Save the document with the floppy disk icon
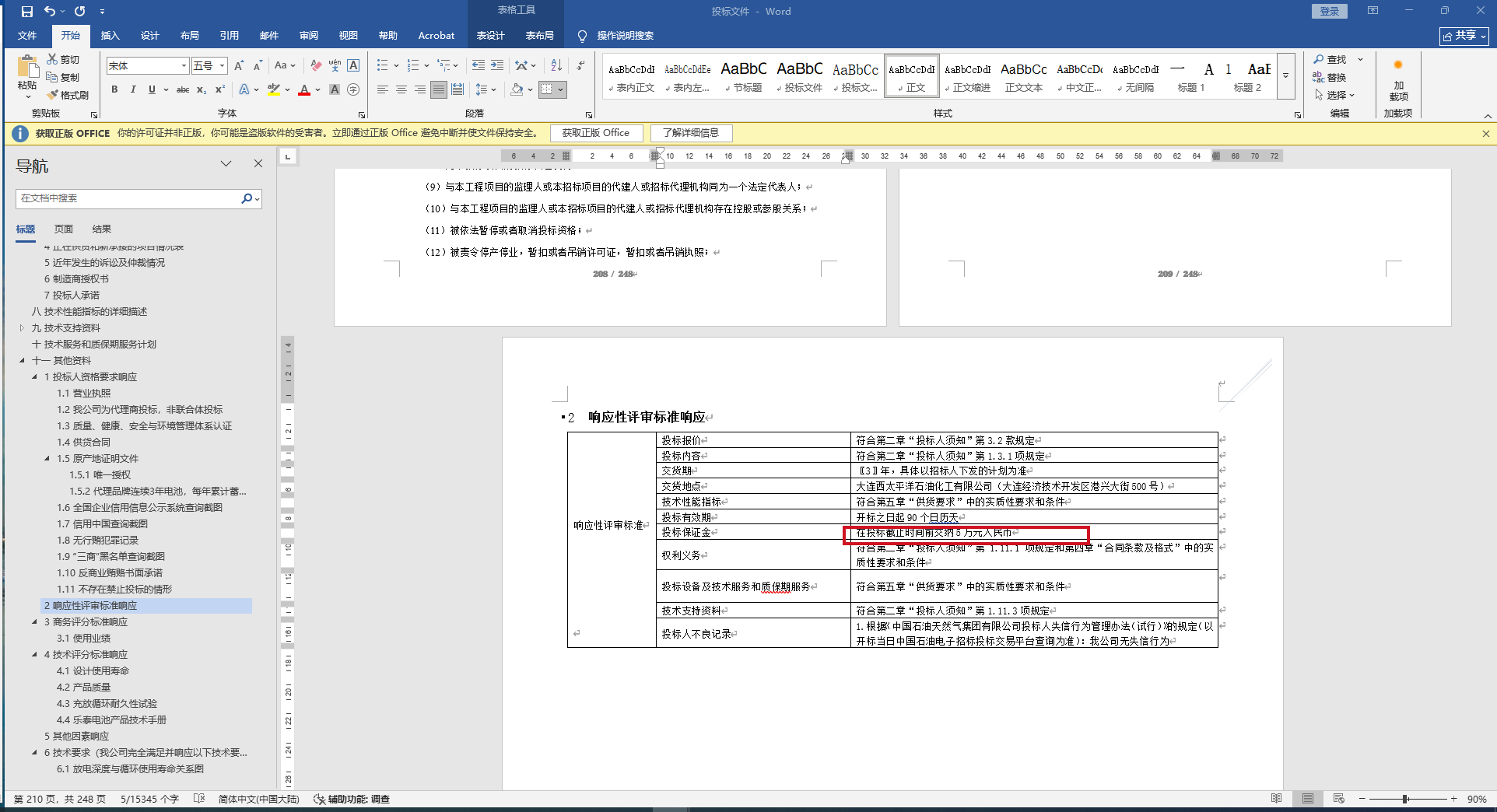The image size is (1497, 812). (27, 11)
